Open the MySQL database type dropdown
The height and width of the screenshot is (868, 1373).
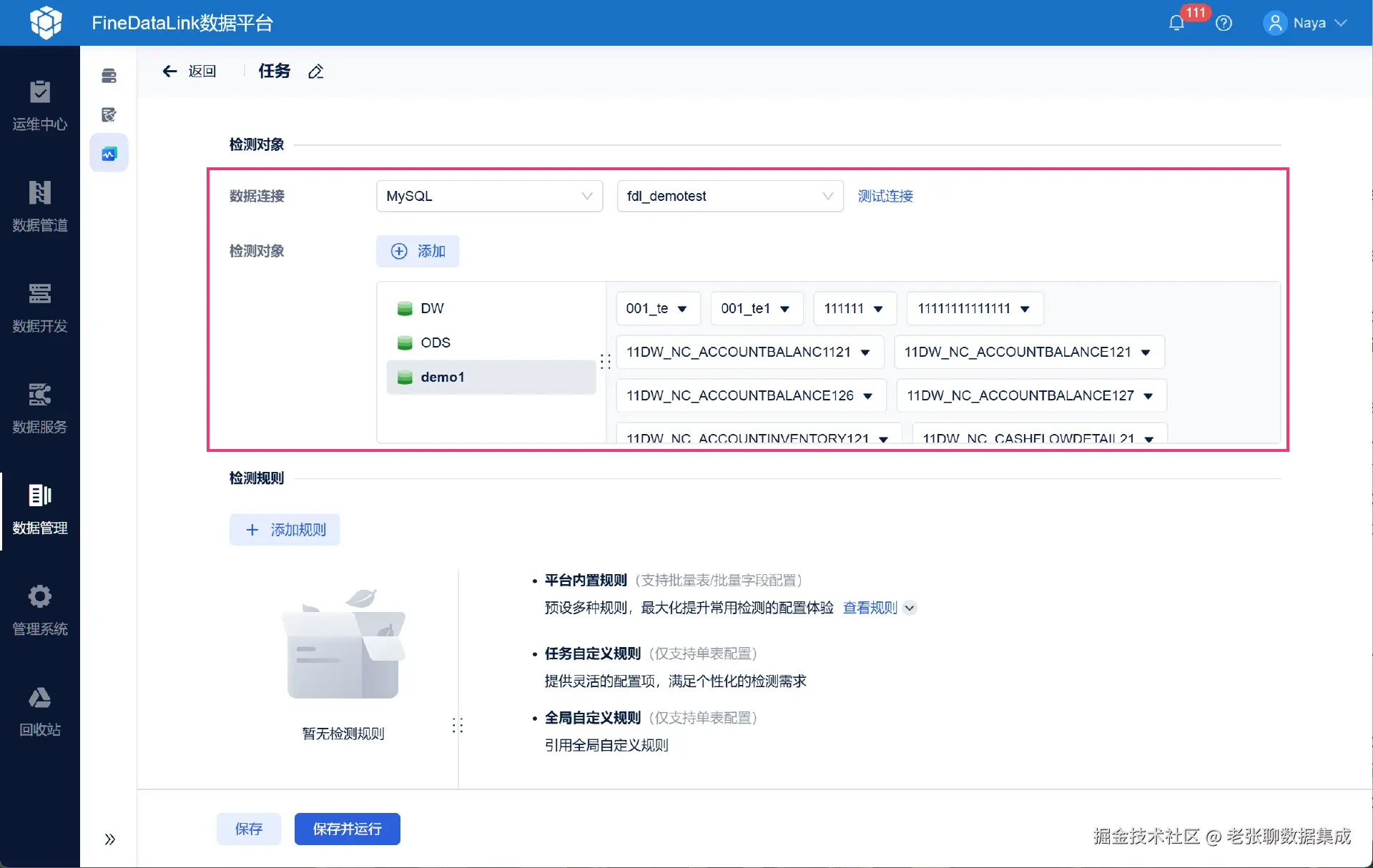(x=489, y=196)
